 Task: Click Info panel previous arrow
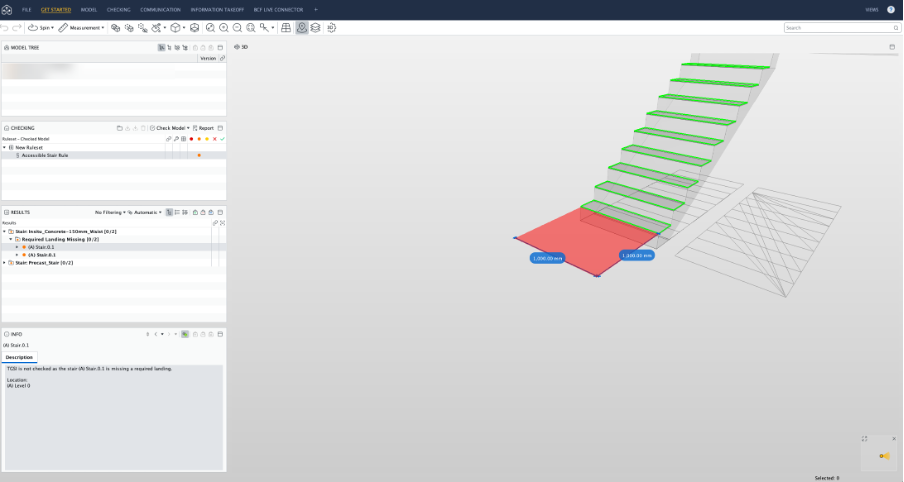point(156,334)
